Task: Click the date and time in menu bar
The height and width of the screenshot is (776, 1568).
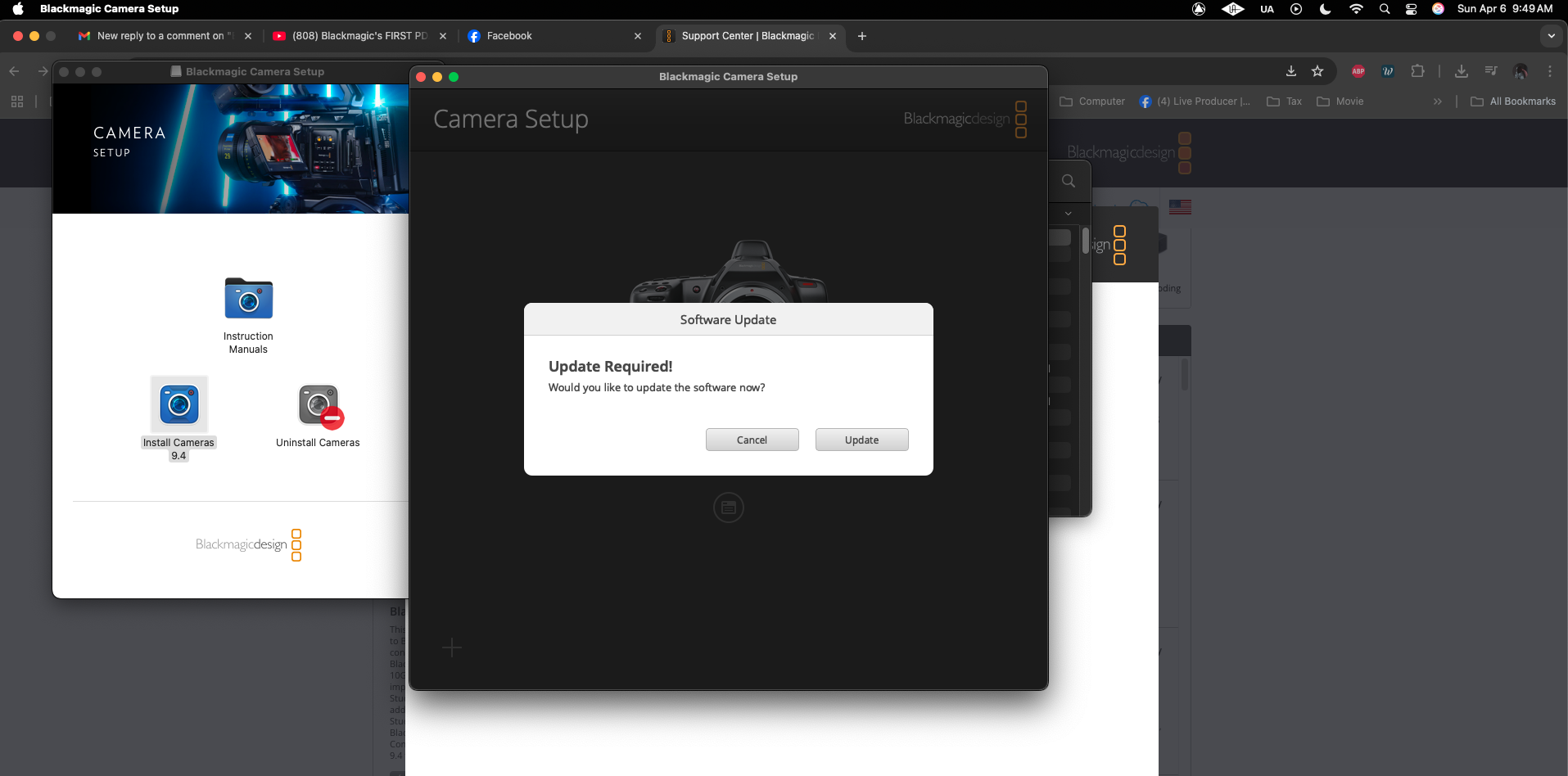Action: 1505,9
